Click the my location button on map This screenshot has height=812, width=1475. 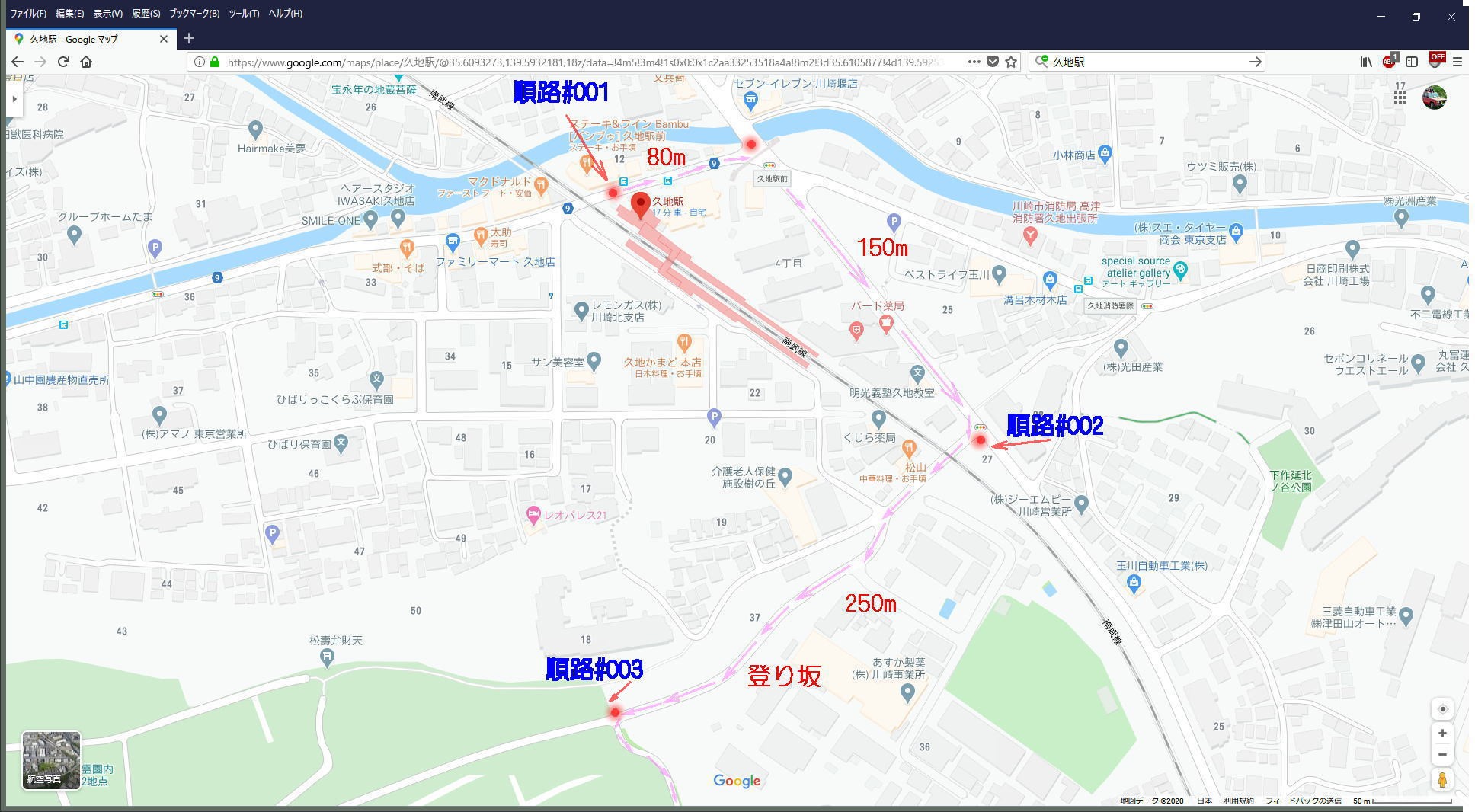point(1442,709)
